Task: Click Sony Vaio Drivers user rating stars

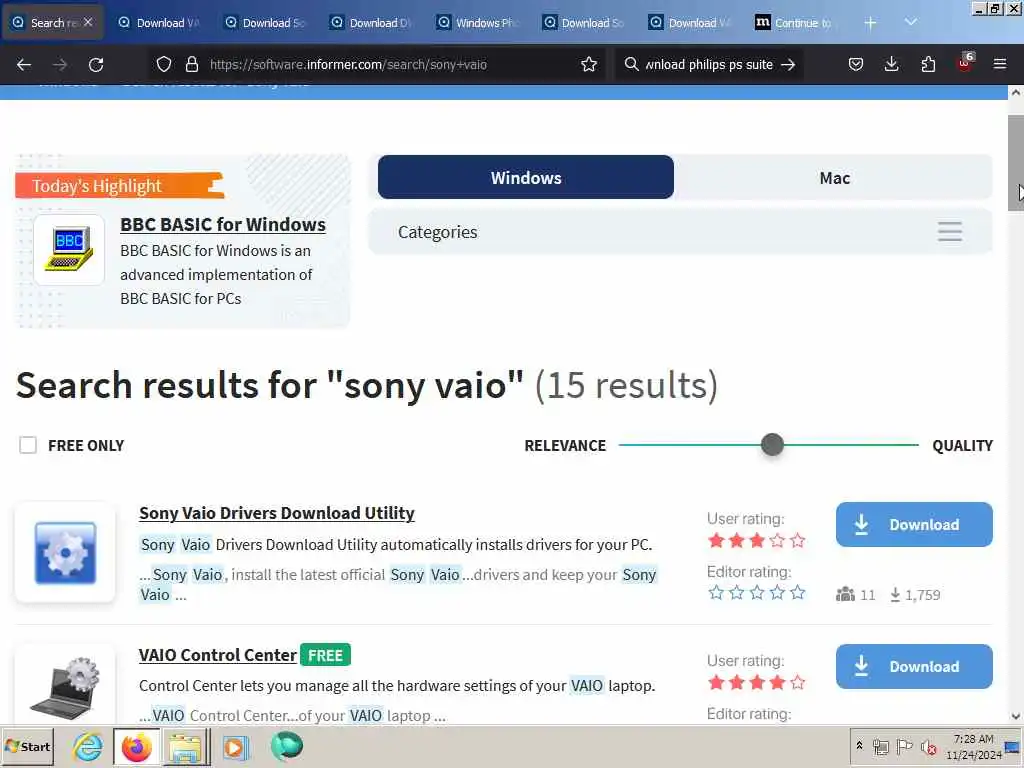Action: pos(756,540)
